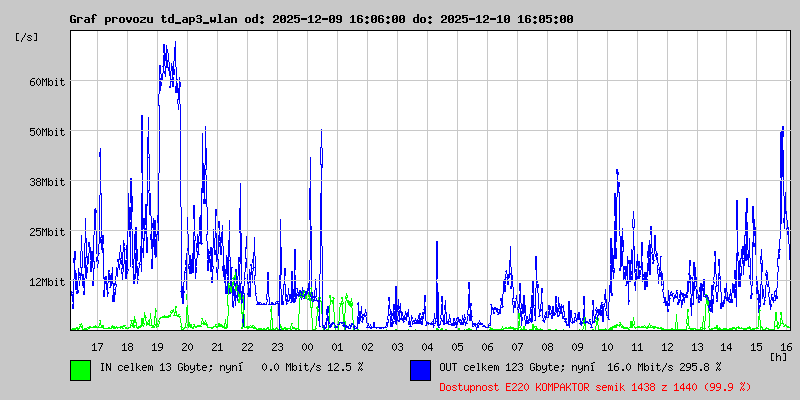This screenshot has height=400, width=800.
Task: Click the hour label '10' on x-axis
Action: pyautogui.click(x=607, y=347)
